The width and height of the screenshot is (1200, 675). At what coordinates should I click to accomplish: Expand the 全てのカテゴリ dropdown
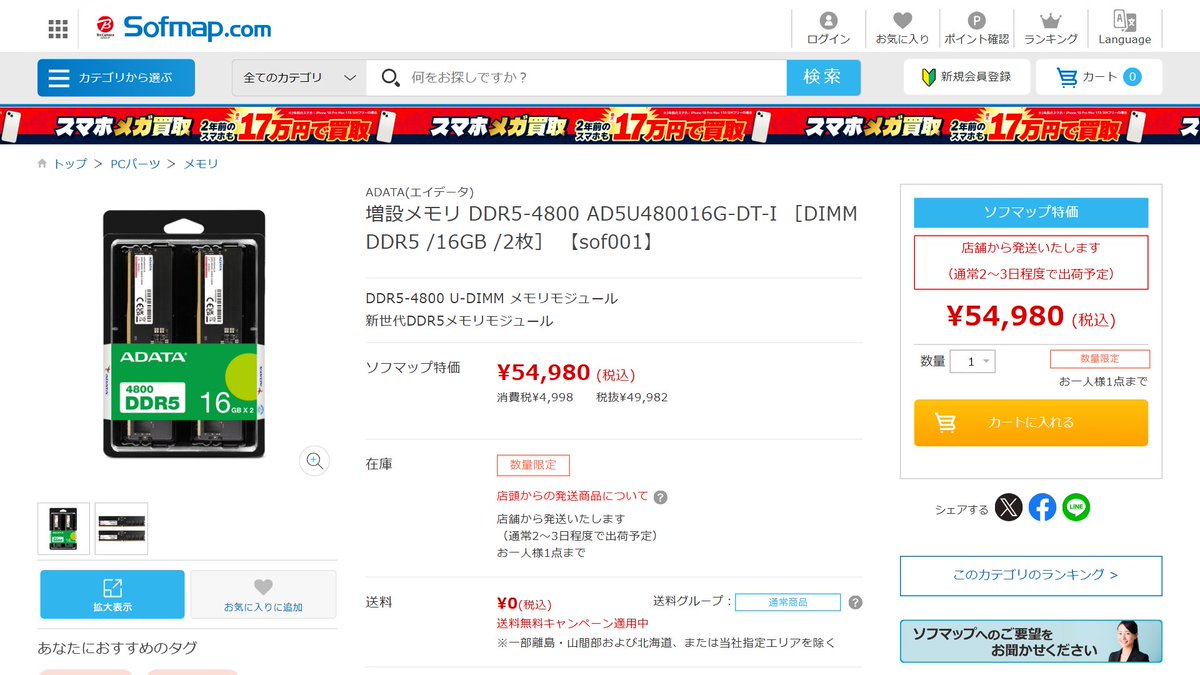[299, 77]
